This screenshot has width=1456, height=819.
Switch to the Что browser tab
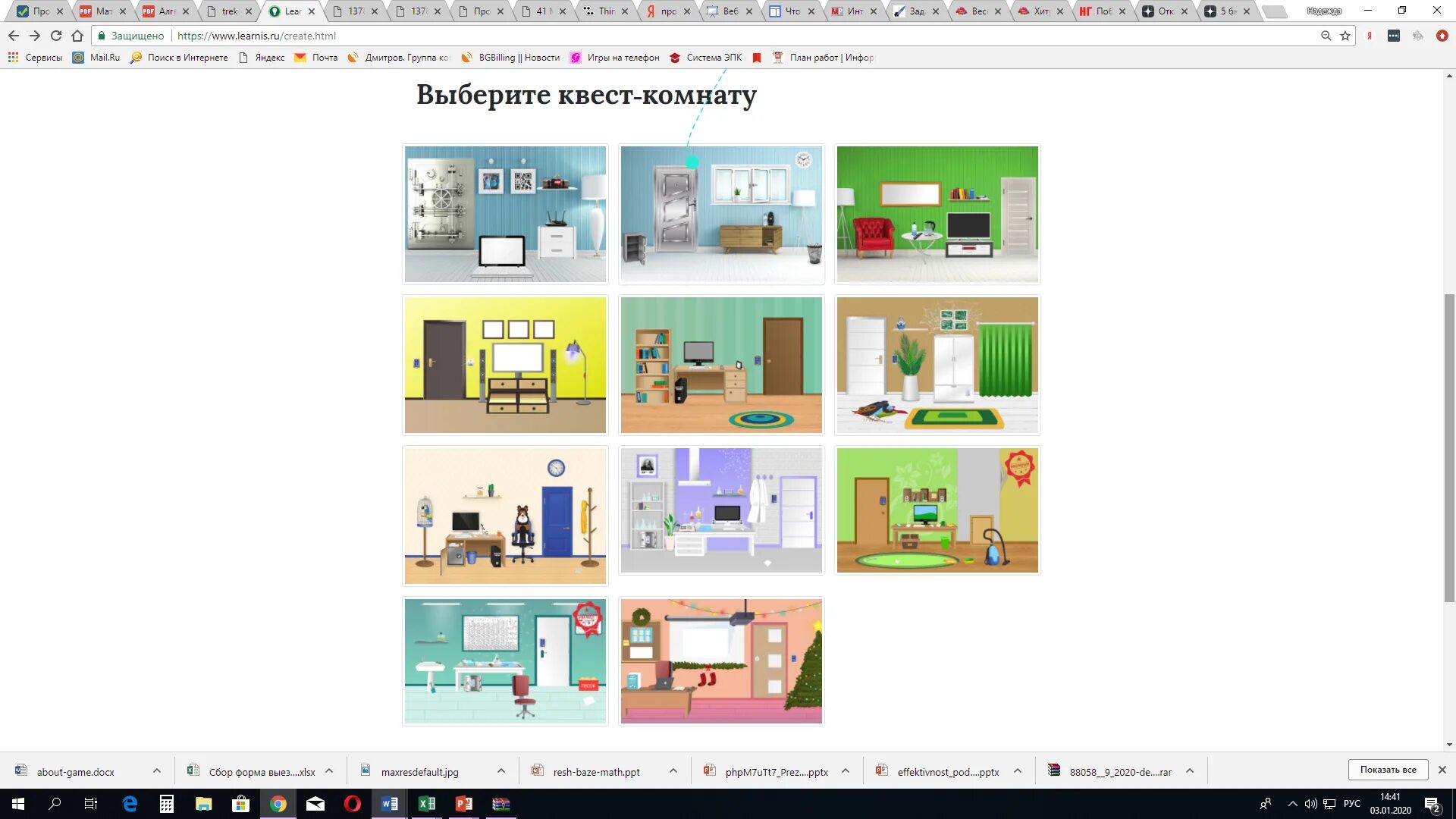(792, 11)
